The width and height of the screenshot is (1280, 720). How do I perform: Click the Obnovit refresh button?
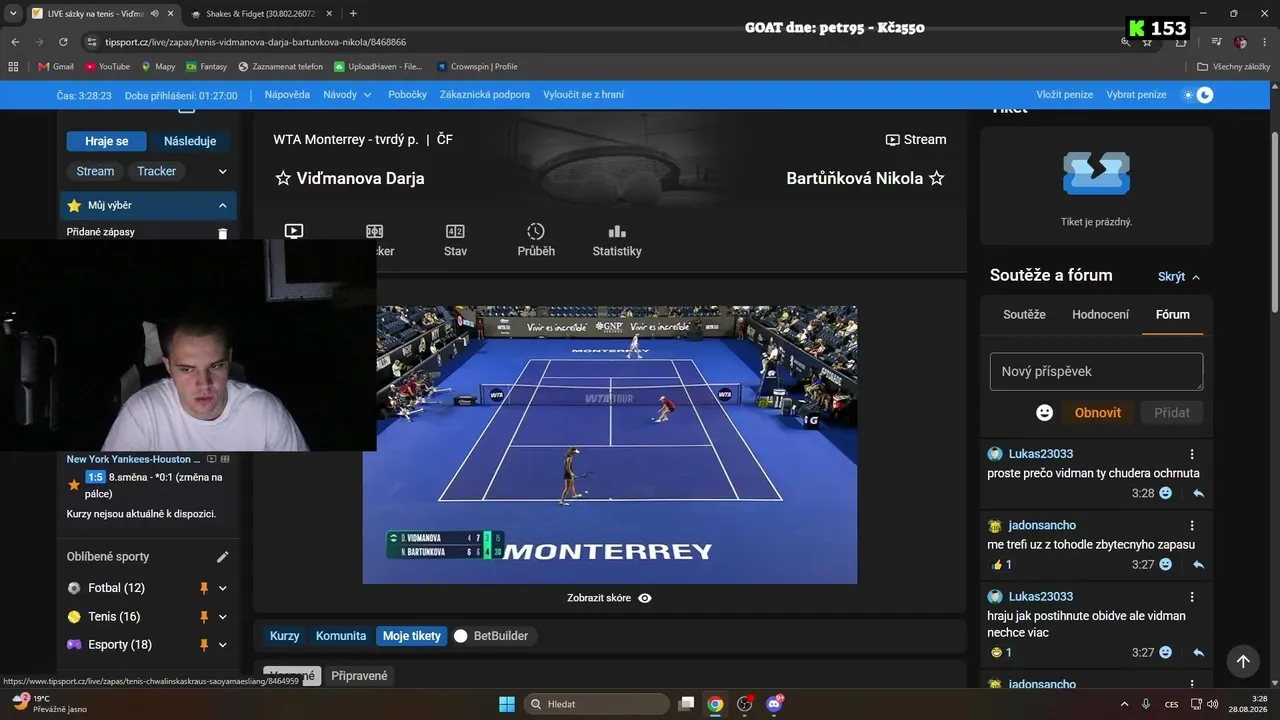1098,413
